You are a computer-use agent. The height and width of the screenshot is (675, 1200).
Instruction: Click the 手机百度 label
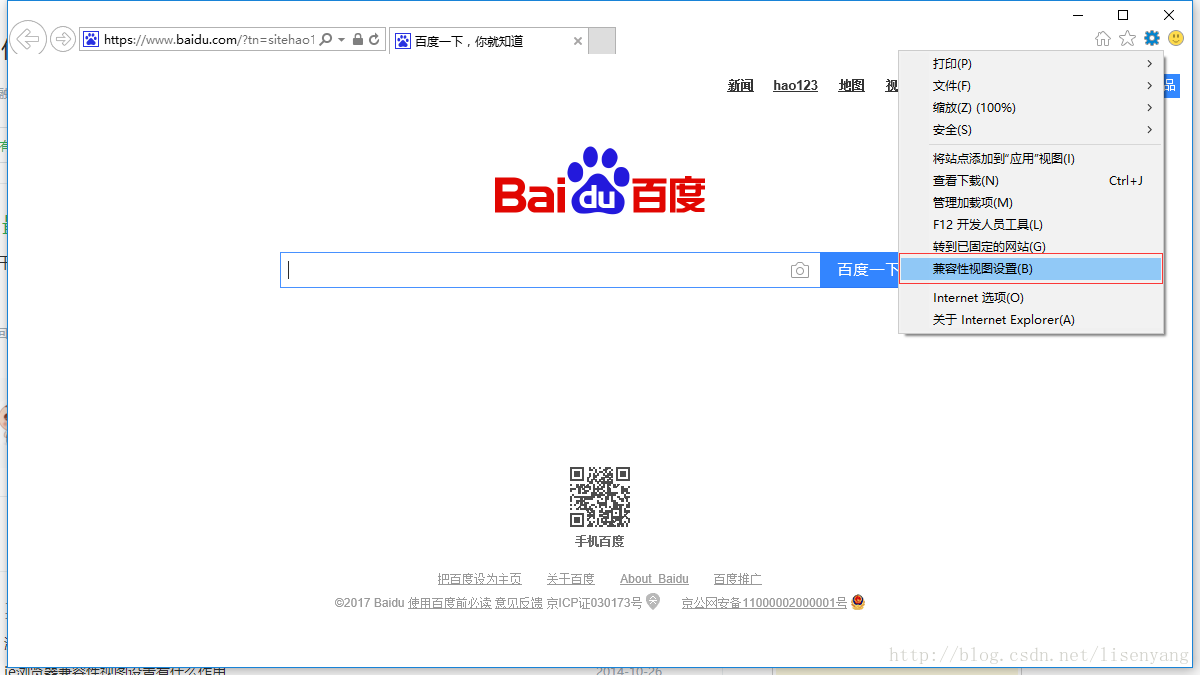click(600, 541)
